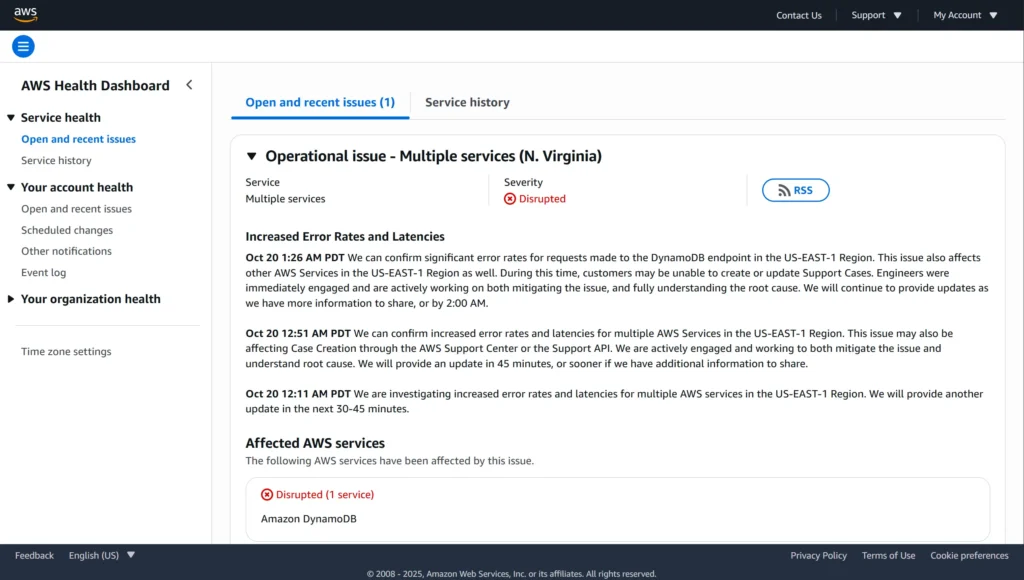Click the RSS feed button
The width and height of the screenshot is (1024, 580).
click(x=795, y=190)
